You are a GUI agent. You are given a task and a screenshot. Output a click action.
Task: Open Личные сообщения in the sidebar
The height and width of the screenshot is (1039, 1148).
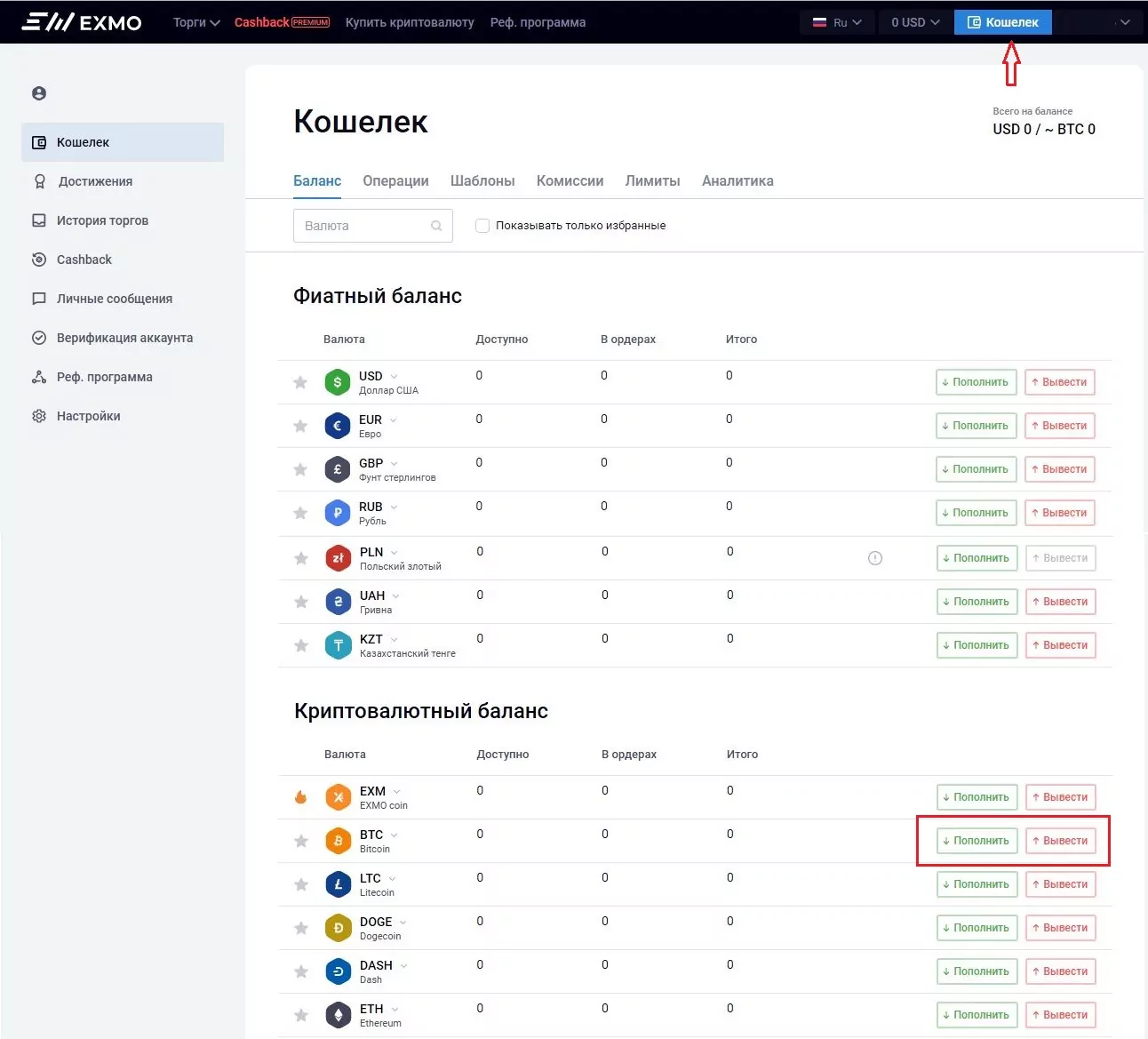(x=123, y=299)
